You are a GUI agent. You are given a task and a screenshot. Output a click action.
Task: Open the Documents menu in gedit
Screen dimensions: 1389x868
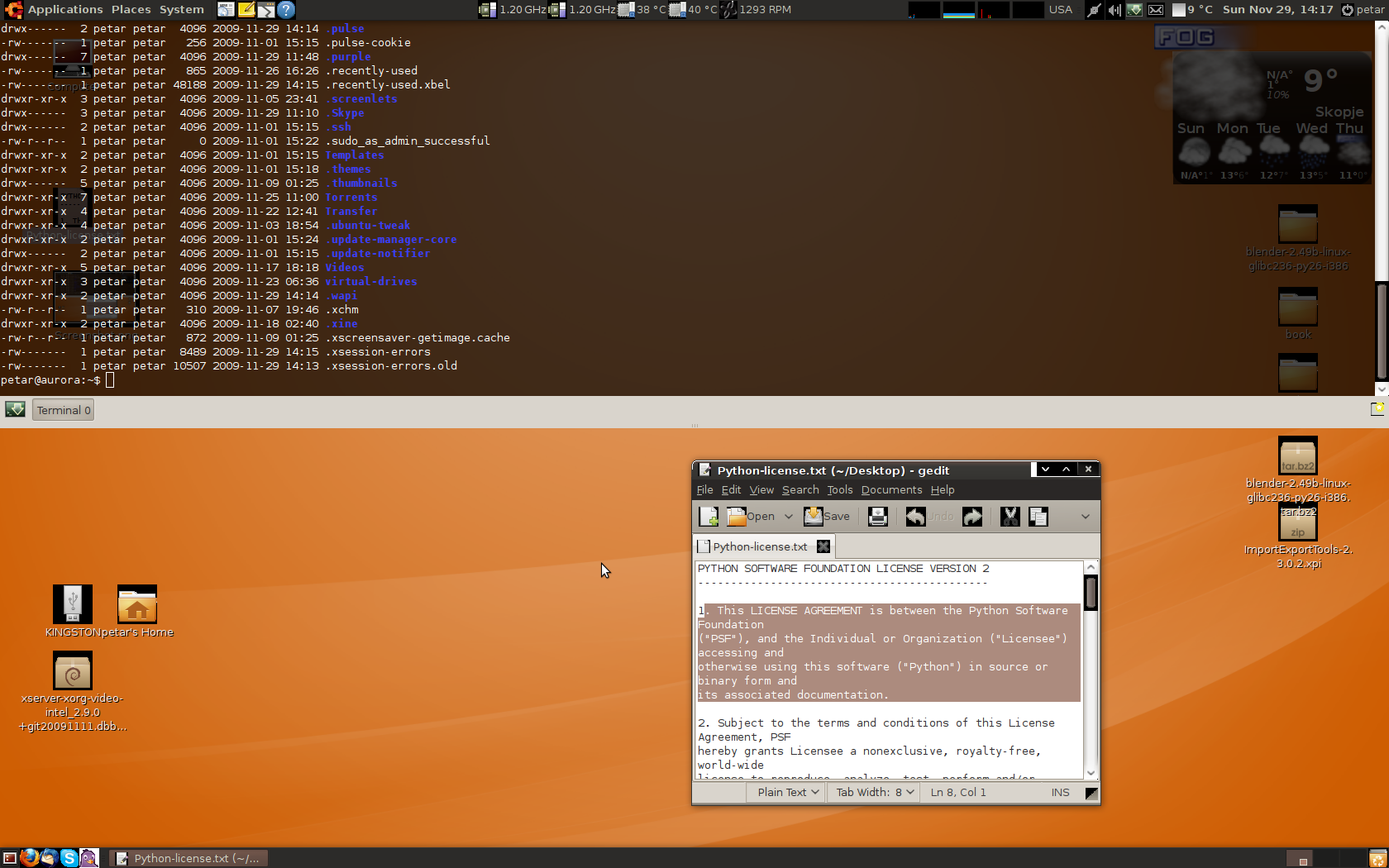891,490
